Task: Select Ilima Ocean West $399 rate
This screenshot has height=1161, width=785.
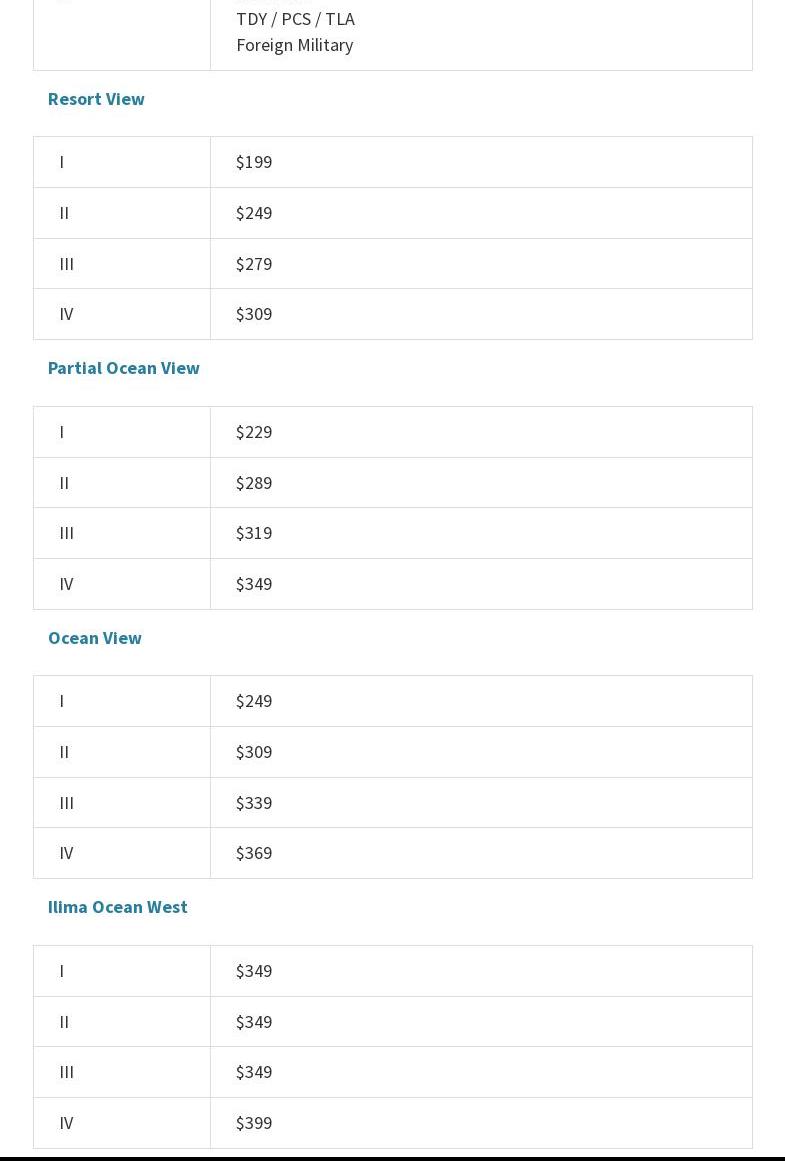Action: pyautogui.click(x=253, y=1123)
